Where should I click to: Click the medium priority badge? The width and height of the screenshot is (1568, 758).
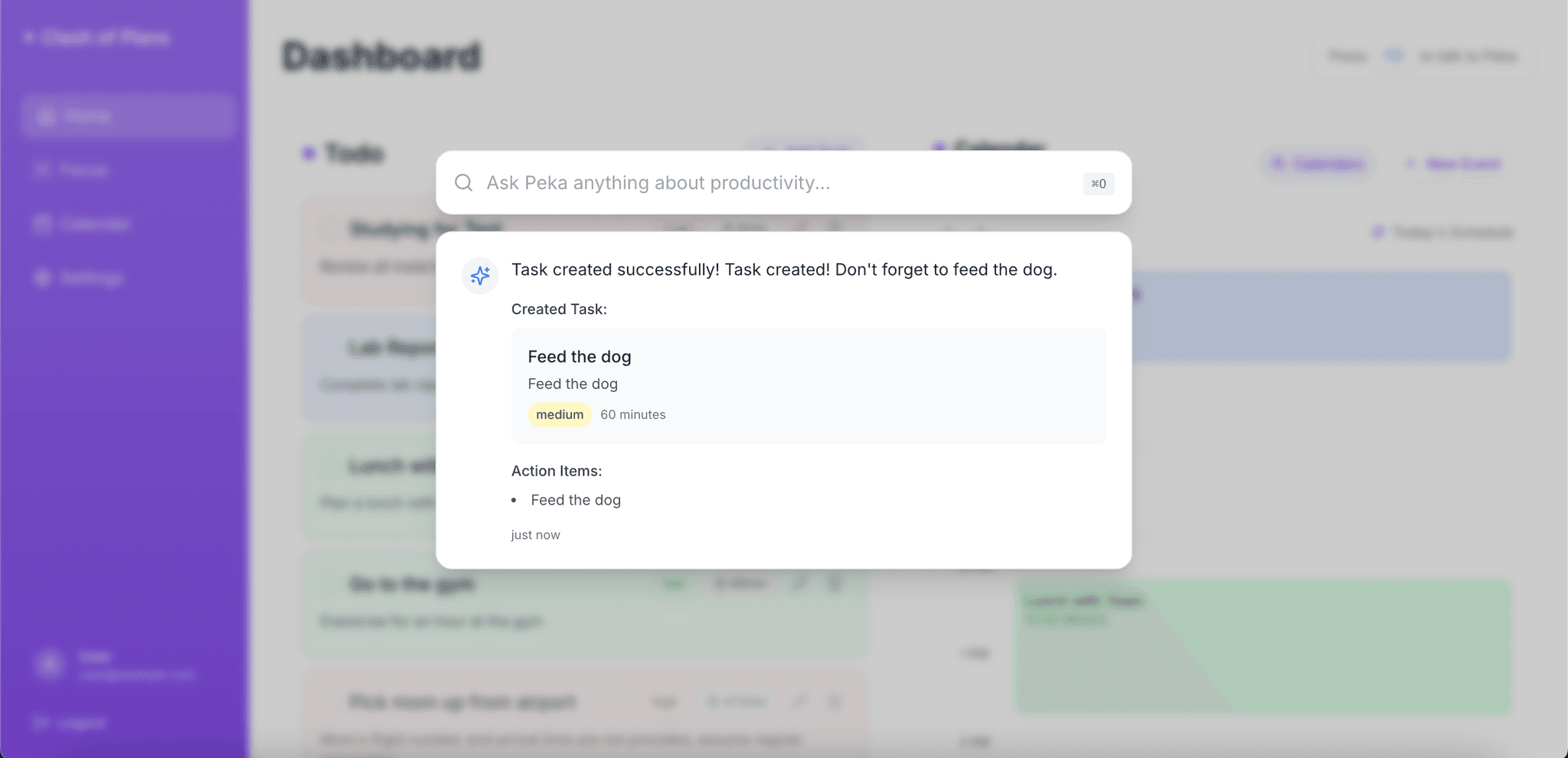click(x=560, y=414)
